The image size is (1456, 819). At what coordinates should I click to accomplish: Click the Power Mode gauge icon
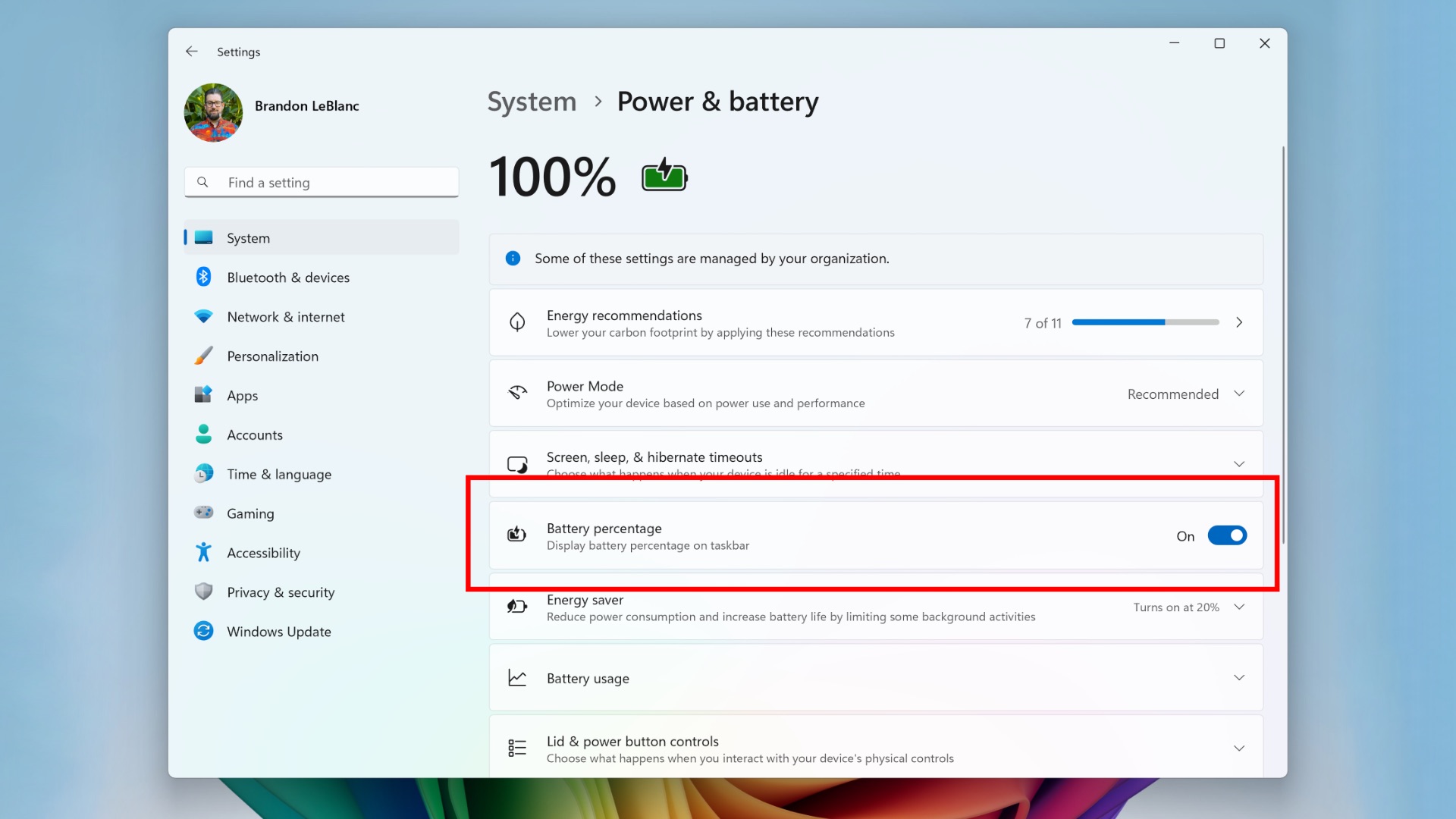point(517,393)
